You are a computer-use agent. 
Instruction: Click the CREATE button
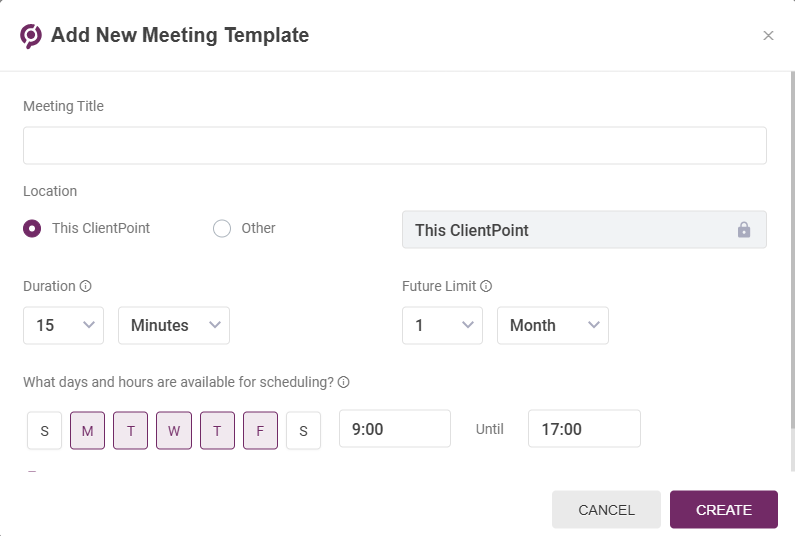tap(724, 510)
